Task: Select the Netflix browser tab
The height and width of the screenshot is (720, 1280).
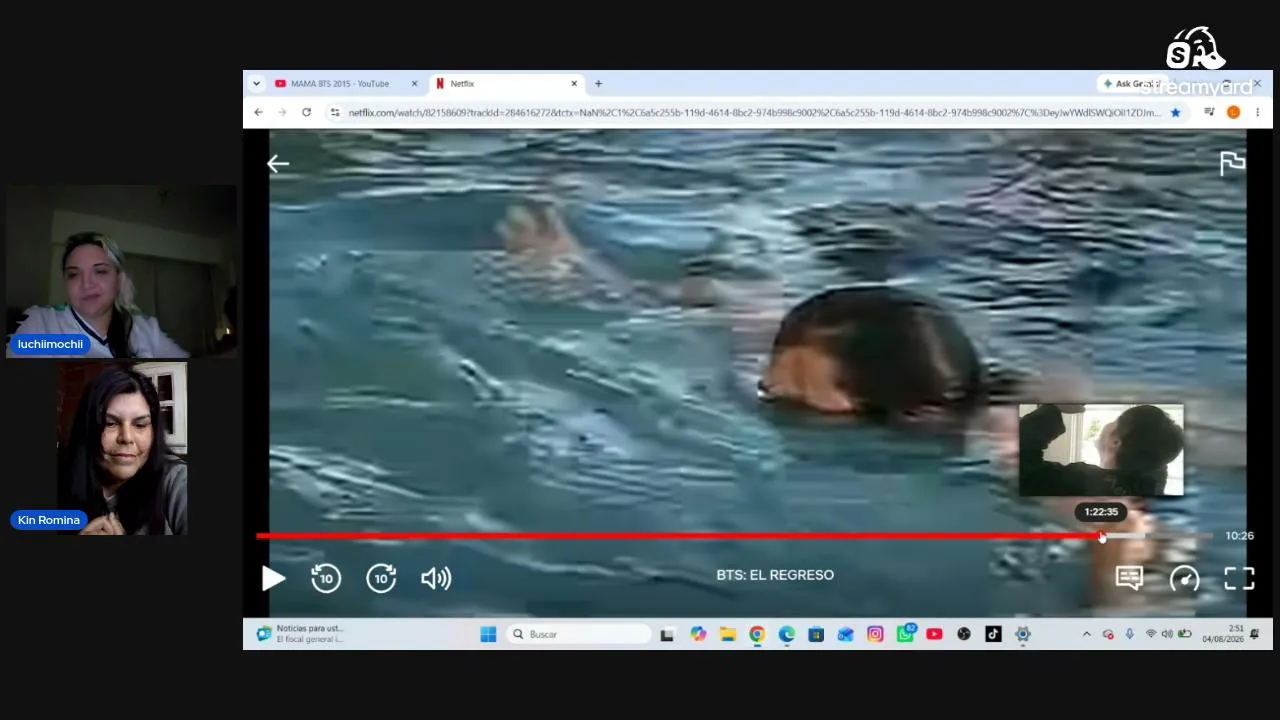Action: [x=500, y=84]
